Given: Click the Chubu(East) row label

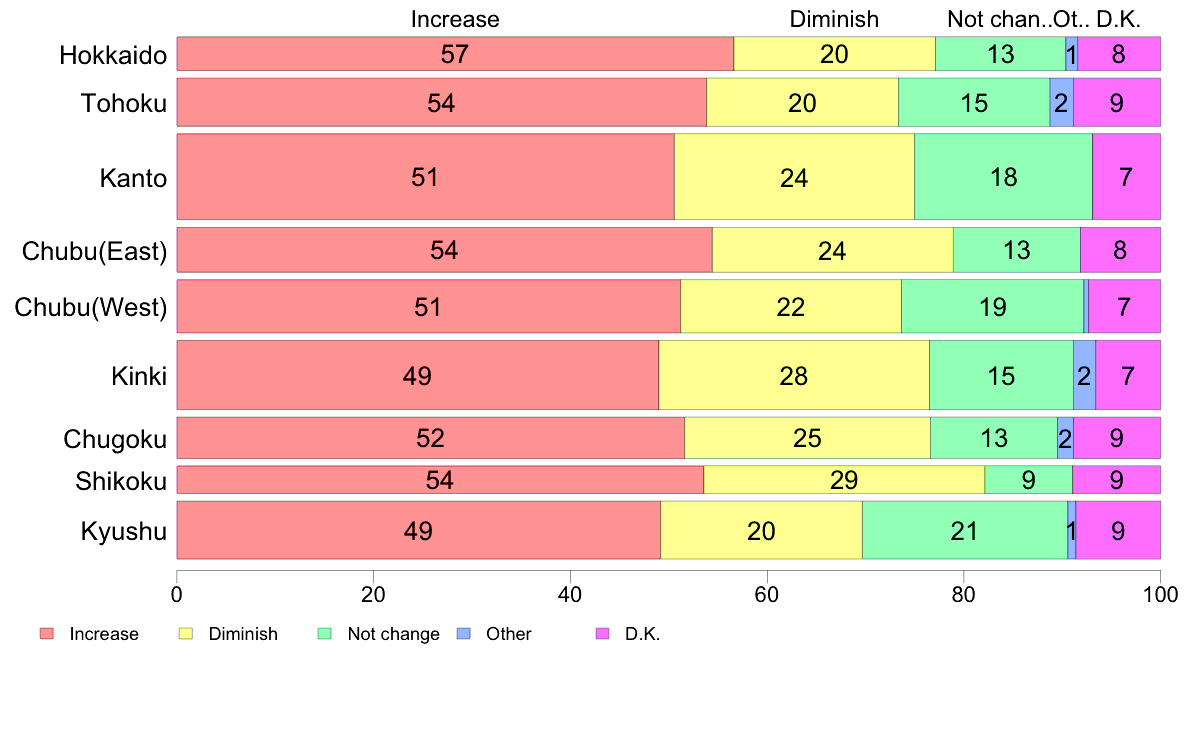Looking at the screenshot, I should pyautogui.click(x=94, y=251).
